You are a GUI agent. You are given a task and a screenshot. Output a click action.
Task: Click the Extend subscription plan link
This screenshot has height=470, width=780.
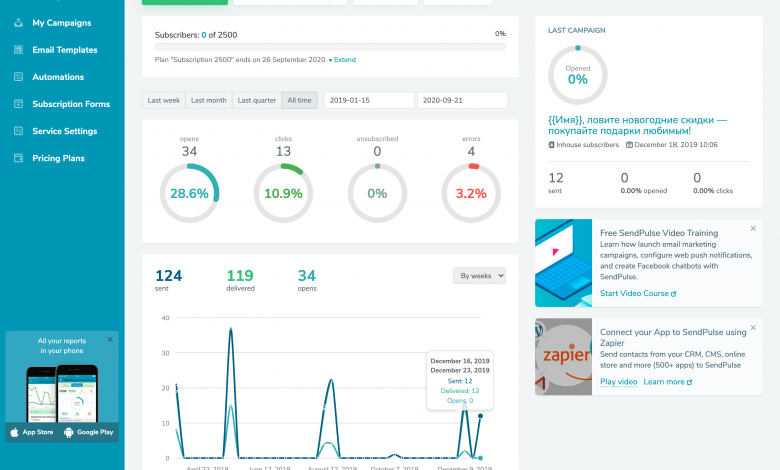[344, 60]
